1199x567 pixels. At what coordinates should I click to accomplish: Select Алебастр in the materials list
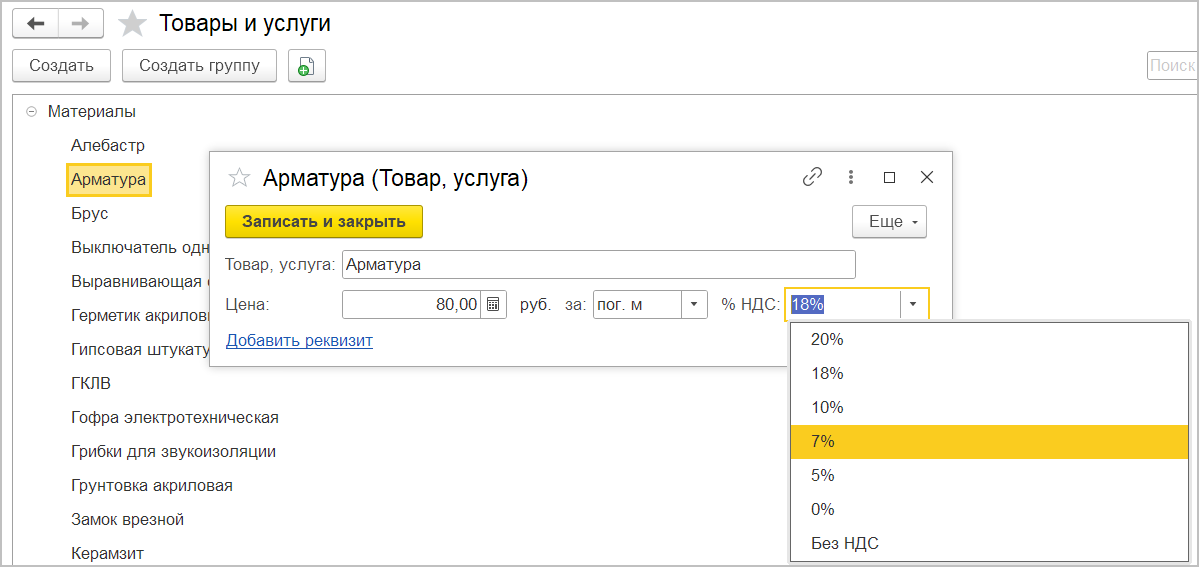coord(108,146)
